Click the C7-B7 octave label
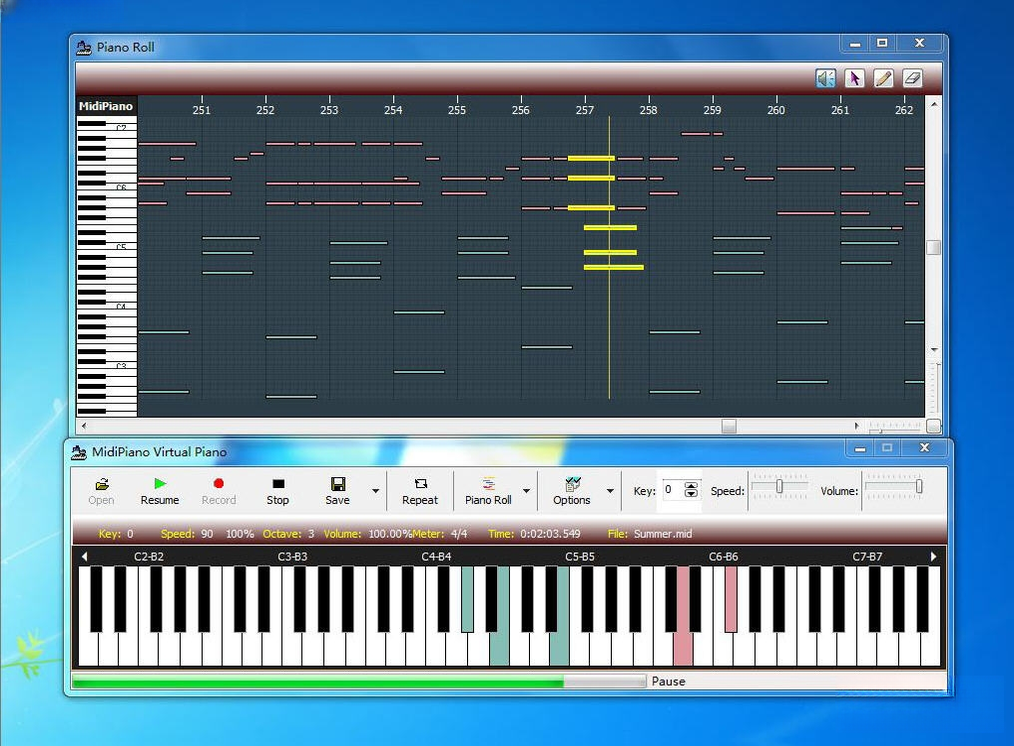Image resolution: width=1014 pixels, height=746 pixels. pyautogui.click(x=867, y=556)
